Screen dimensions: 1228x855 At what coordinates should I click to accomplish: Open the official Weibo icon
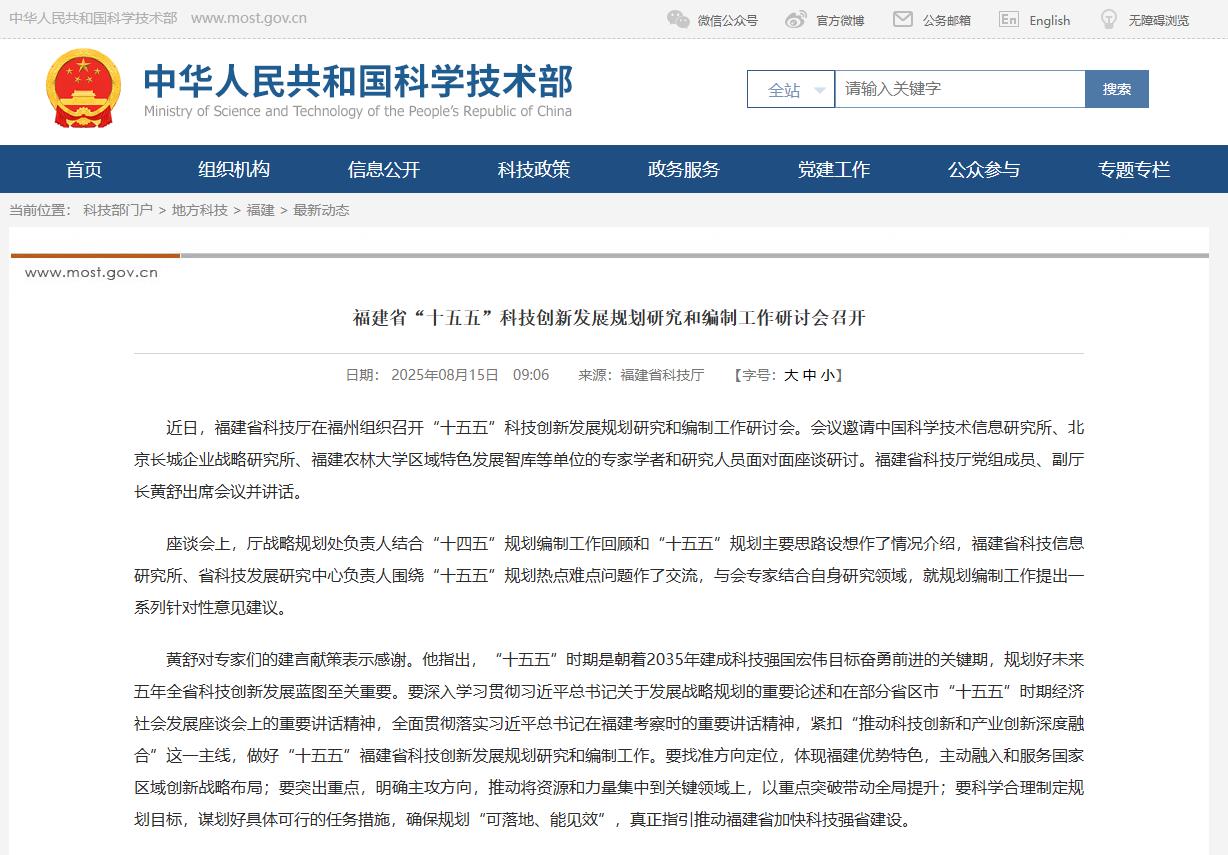point(796,19)
